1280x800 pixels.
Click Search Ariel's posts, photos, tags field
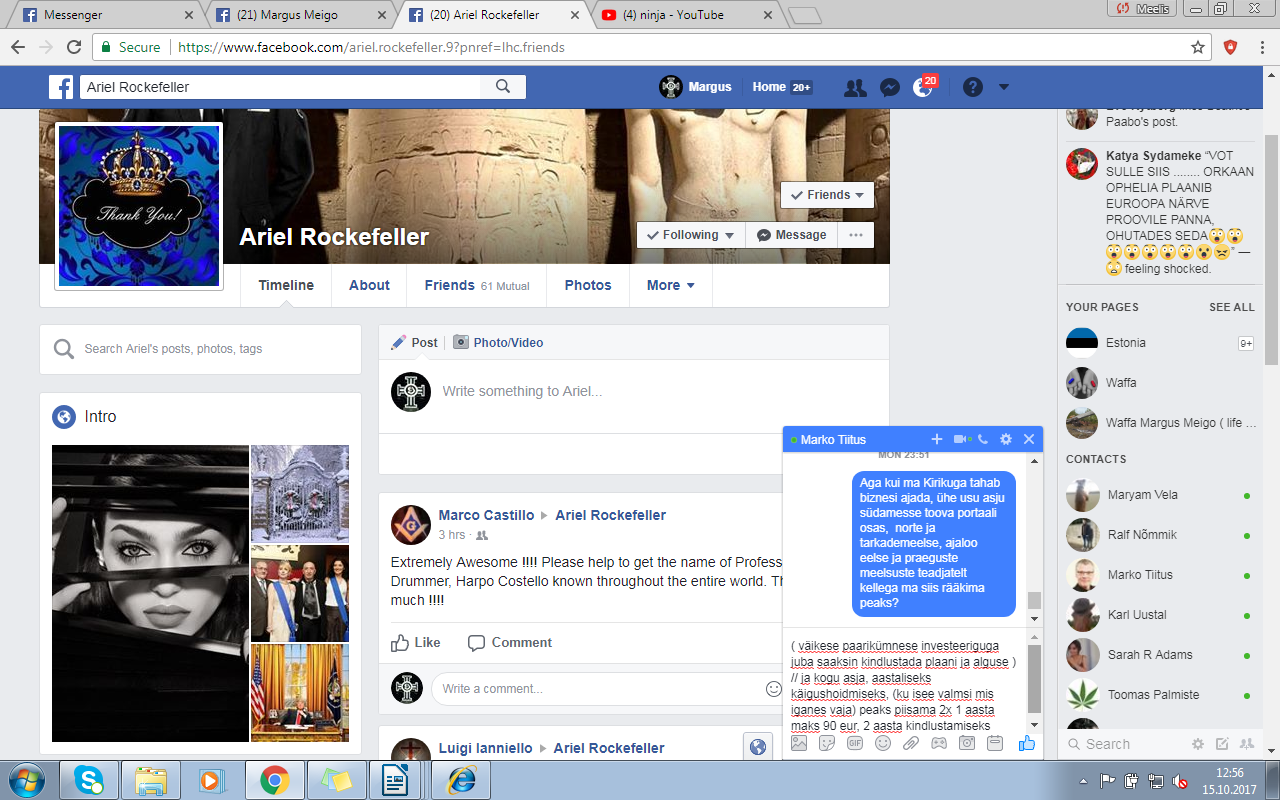[x=200, y=349]
